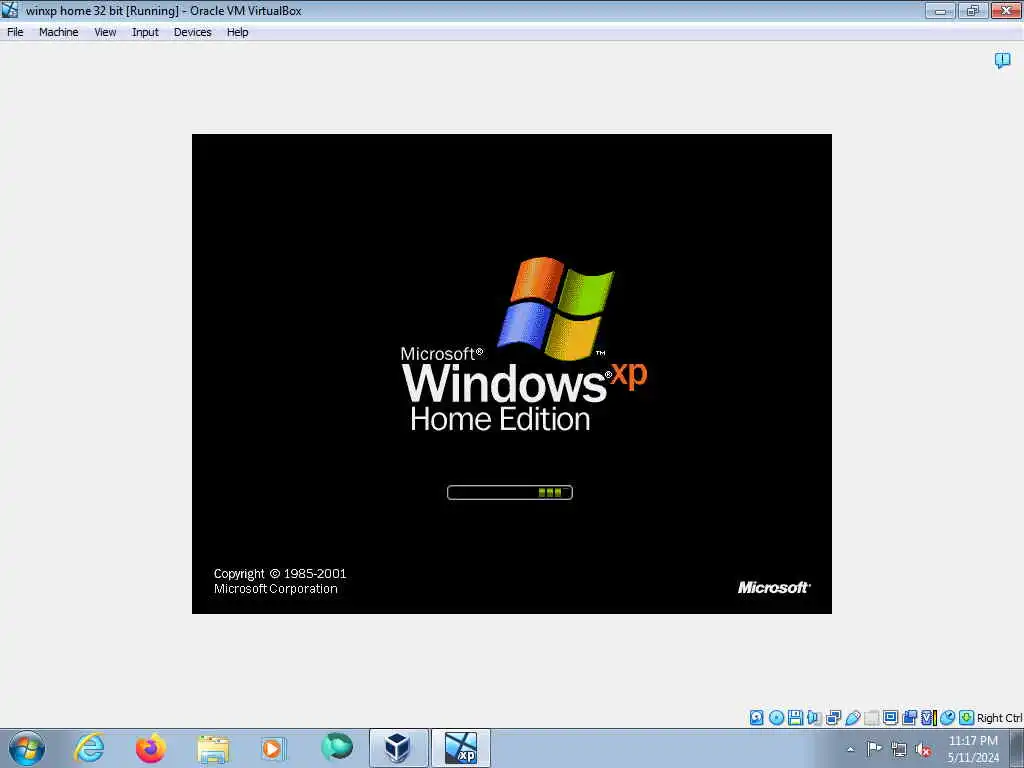Close the VirtualBox VM window
This screenshot has width=1024, height=768.
(x=1006, y=10)
